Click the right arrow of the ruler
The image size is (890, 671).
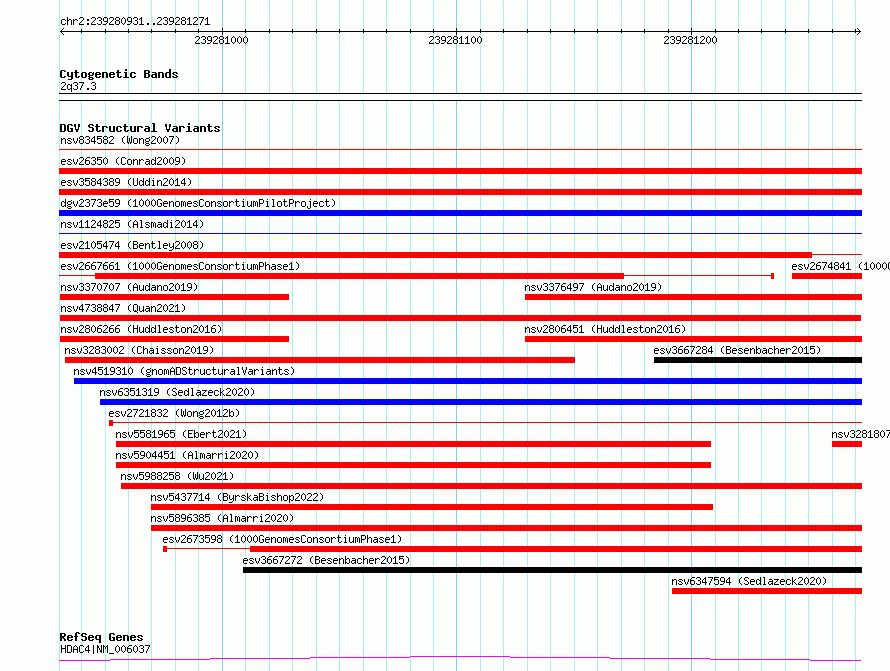[859, 31]
